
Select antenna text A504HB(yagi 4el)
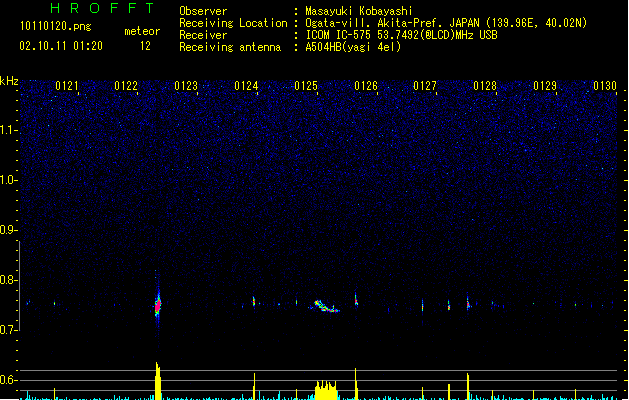(x=353, y=47)
